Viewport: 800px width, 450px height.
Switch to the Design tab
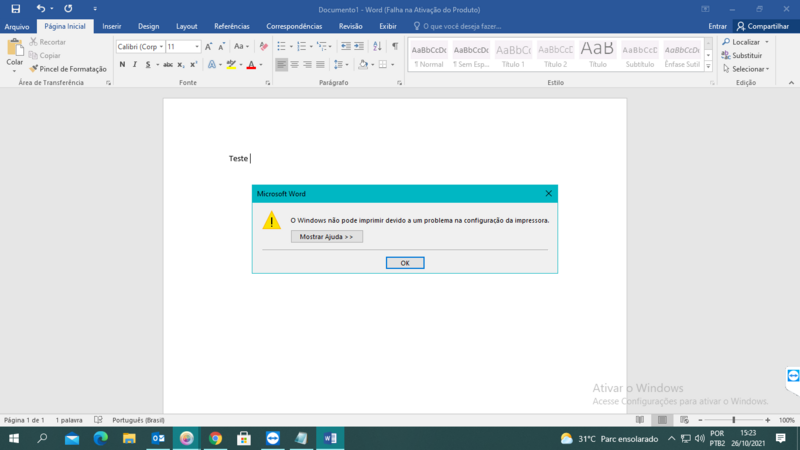coord(148,26)
